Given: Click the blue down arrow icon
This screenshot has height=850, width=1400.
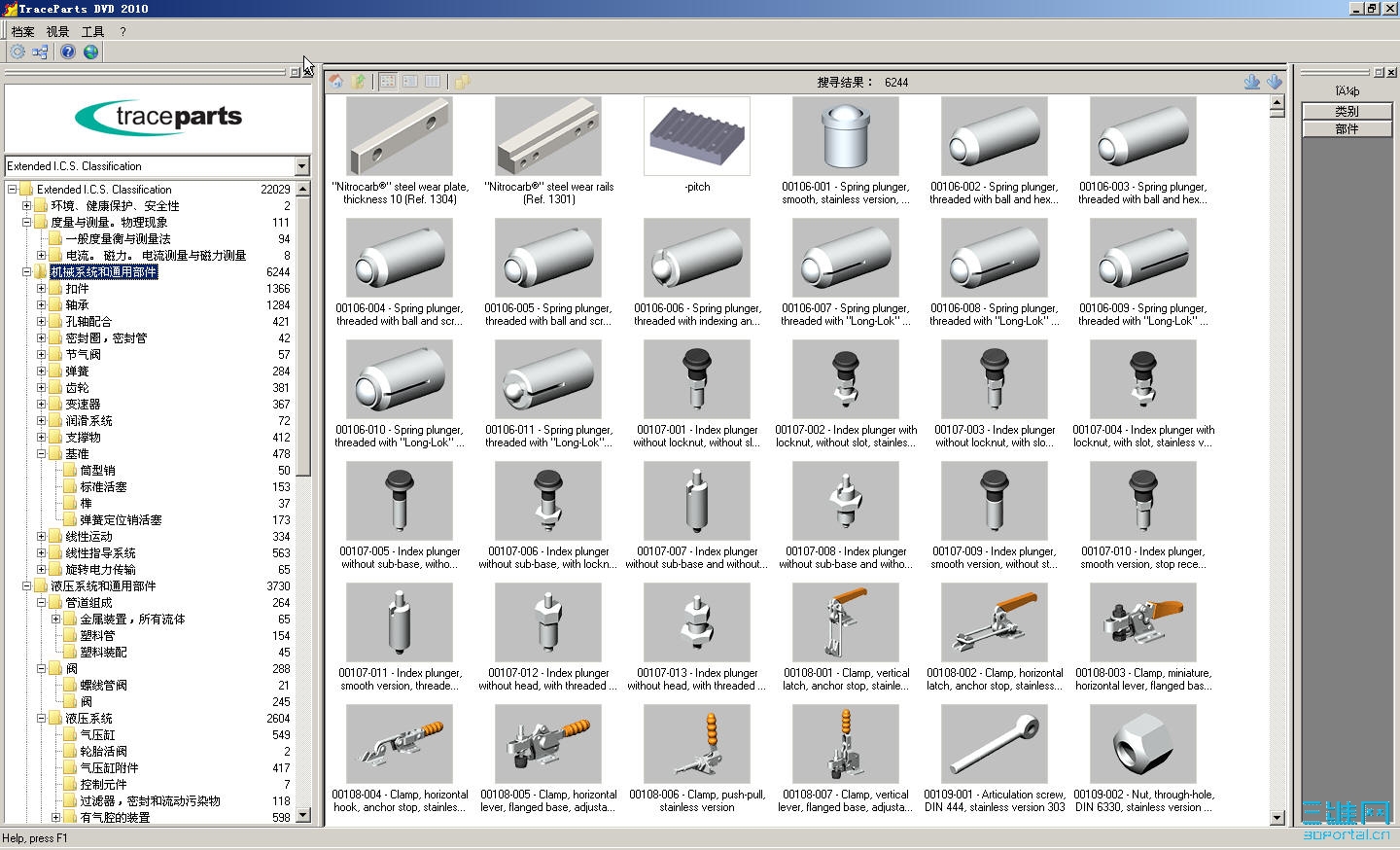Looking at the screenshot, I should coord(1274,82).
